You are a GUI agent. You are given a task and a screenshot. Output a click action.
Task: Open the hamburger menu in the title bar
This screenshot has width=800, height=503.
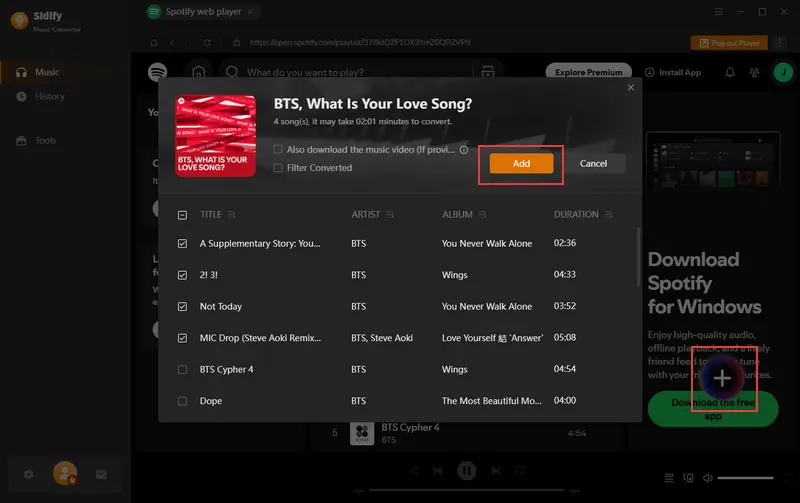click(718, 11)
